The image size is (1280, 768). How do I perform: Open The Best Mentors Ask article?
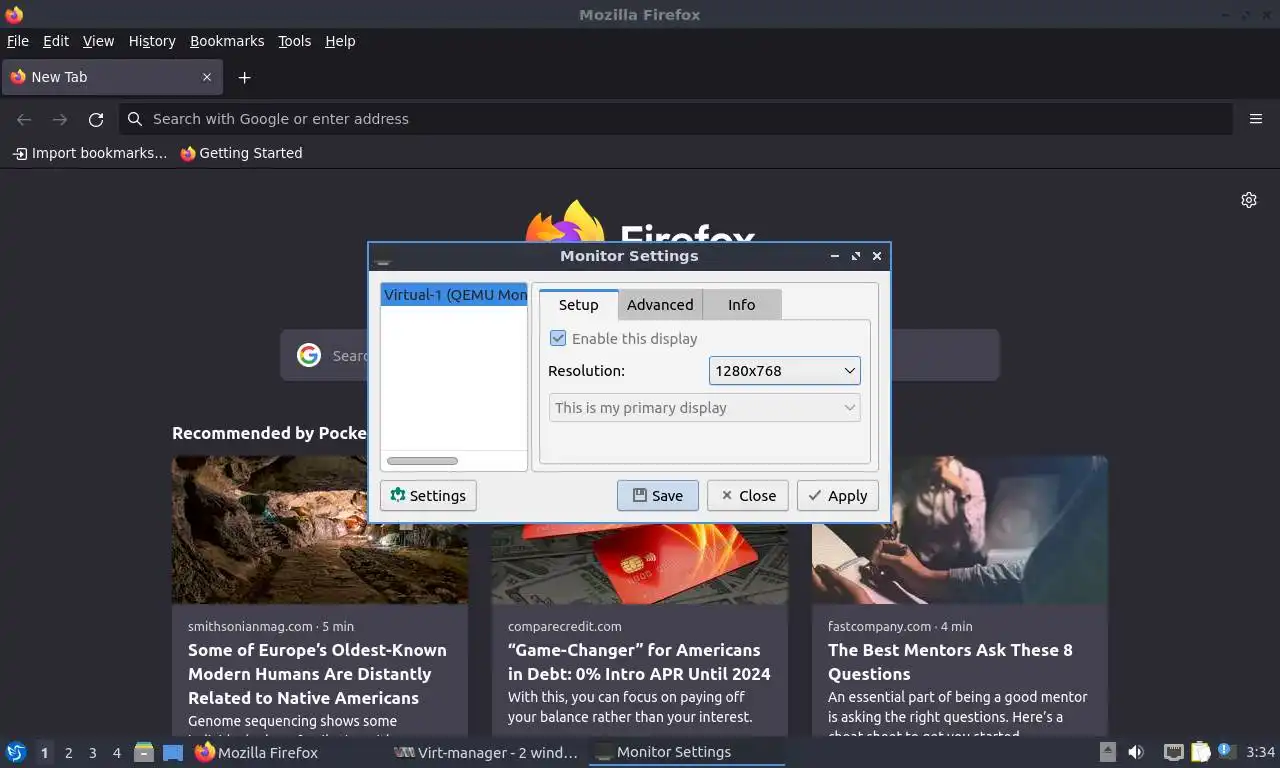(950, 662)
